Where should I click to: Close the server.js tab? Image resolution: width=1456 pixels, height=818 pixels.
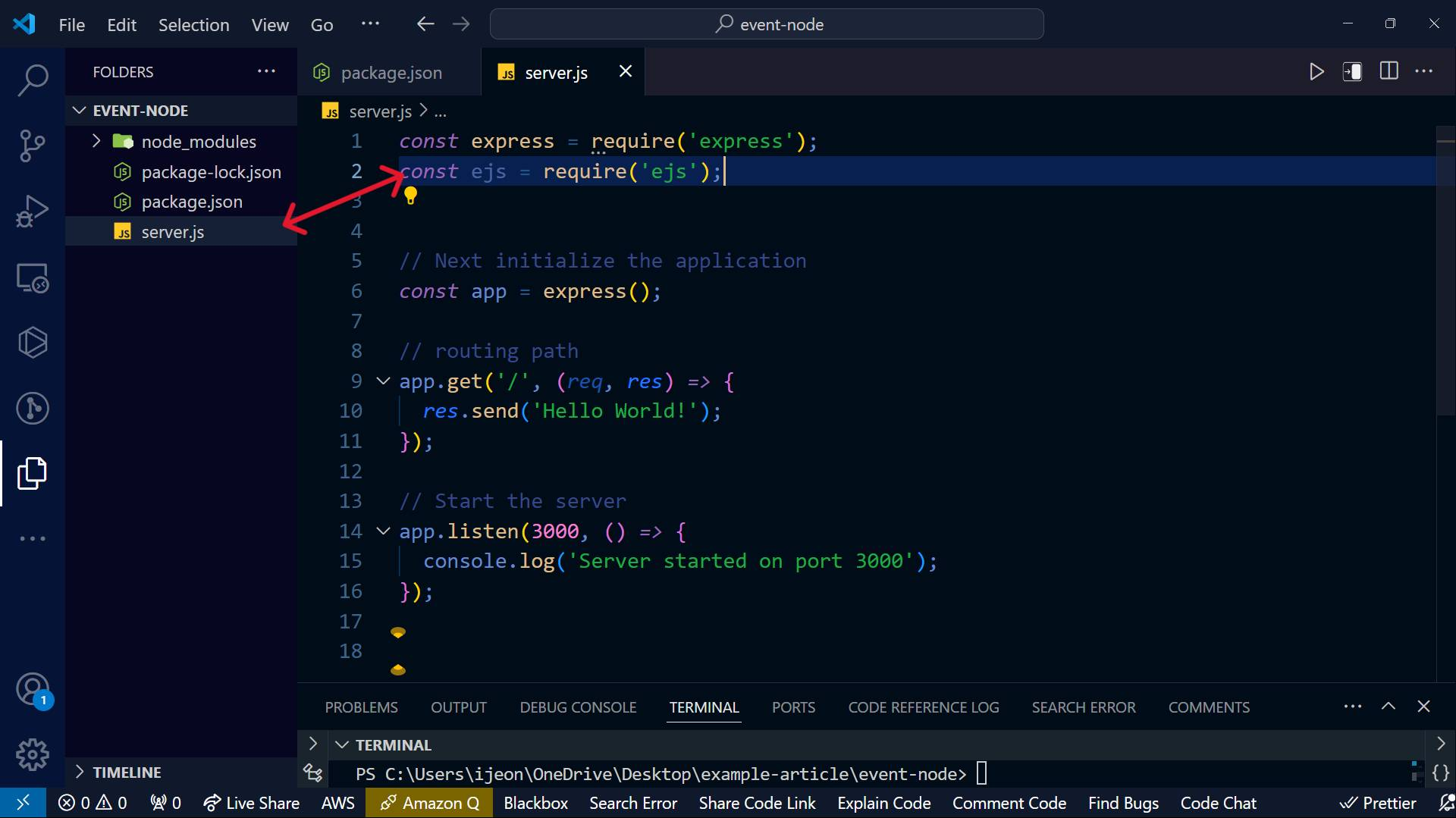[626, 71]
